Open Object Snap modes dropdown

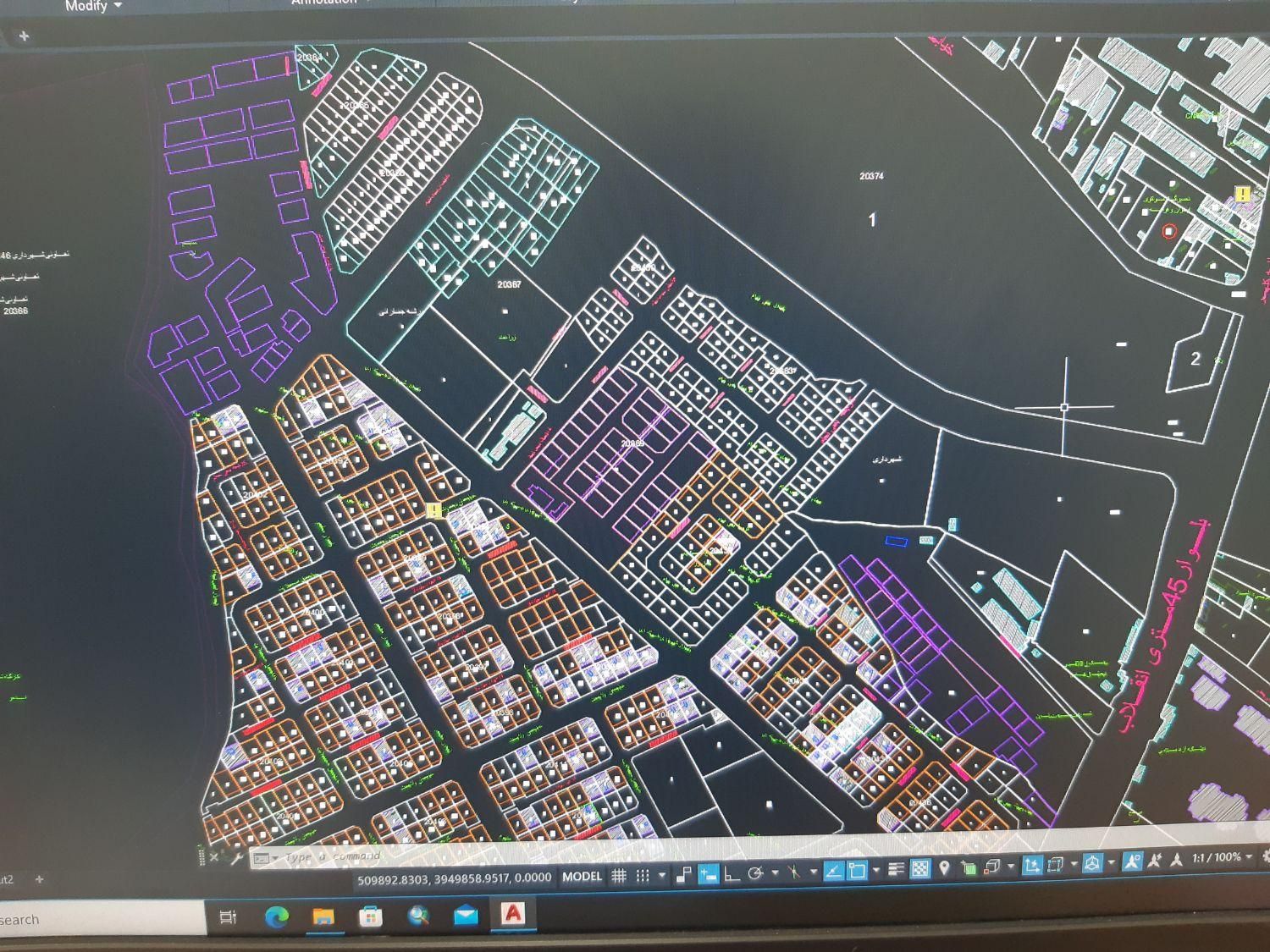click(x=875, y=870)
